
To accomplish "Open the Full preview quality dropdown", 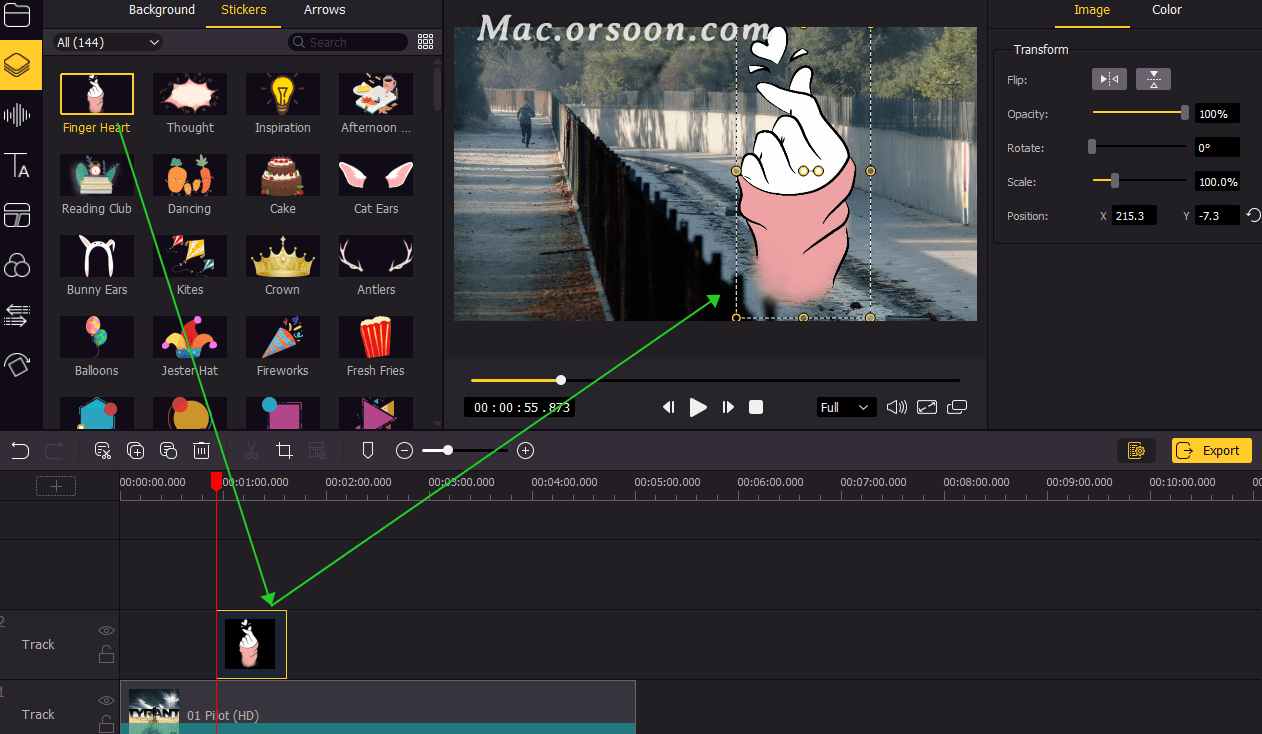I will point(845,407).
